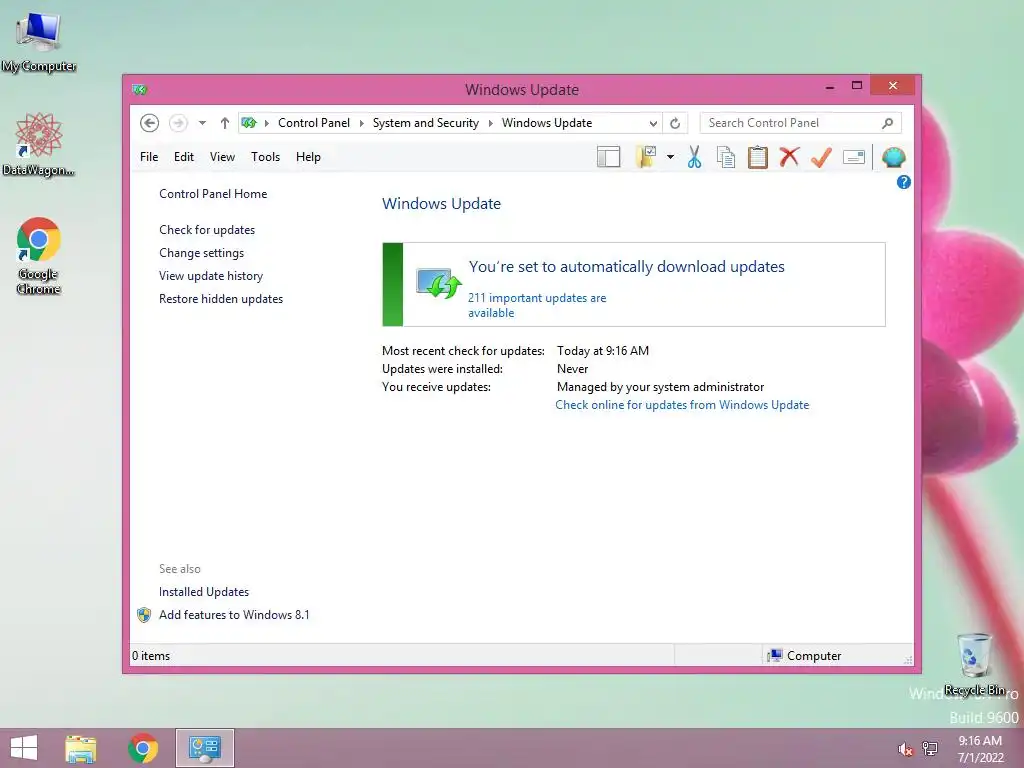
Task: Go up one level with up arrow
Action: [x=225, y=123]
